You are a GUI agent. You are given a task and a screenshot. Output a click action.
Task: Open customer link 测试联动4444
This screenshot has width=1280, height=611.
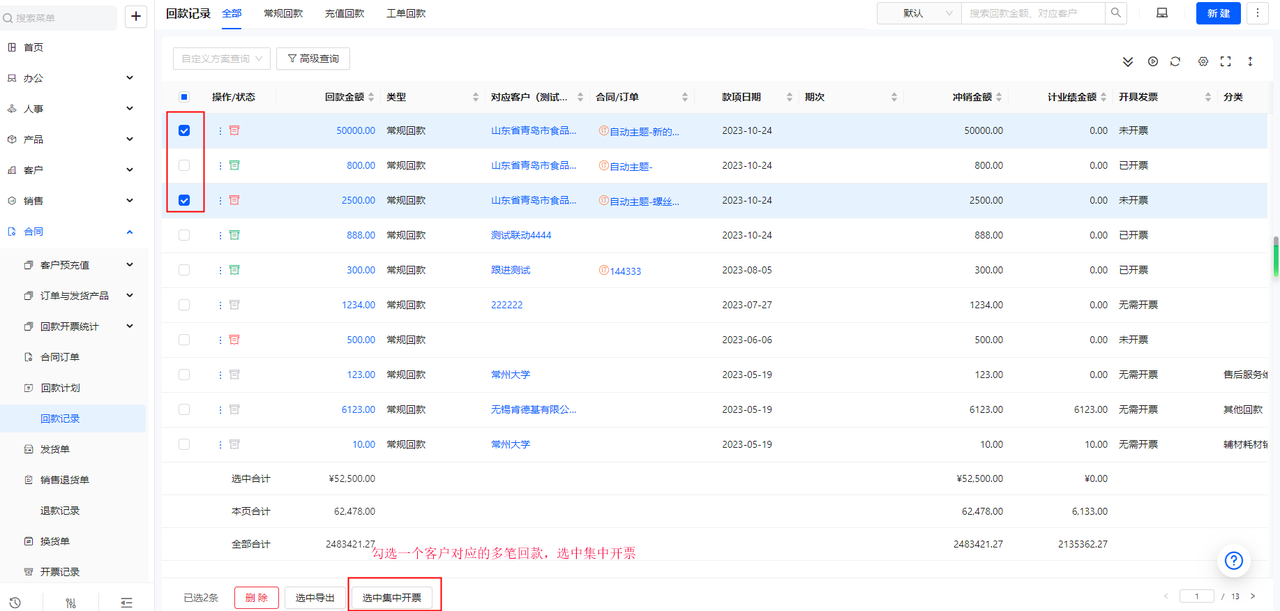click(x=521, y=235)
